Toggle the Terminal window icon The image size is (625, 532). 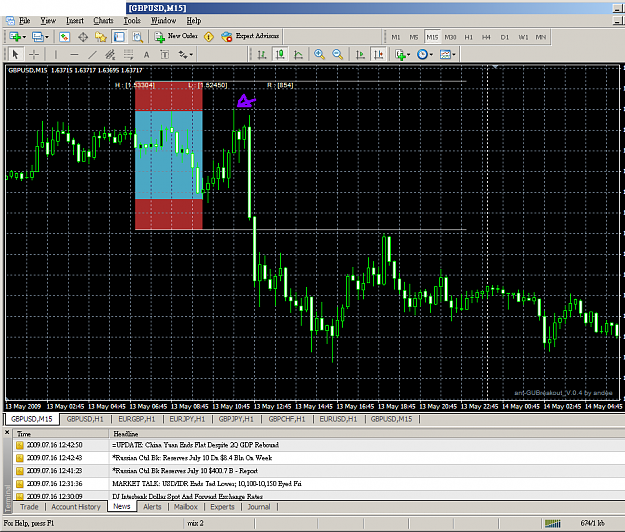[119, 37]
